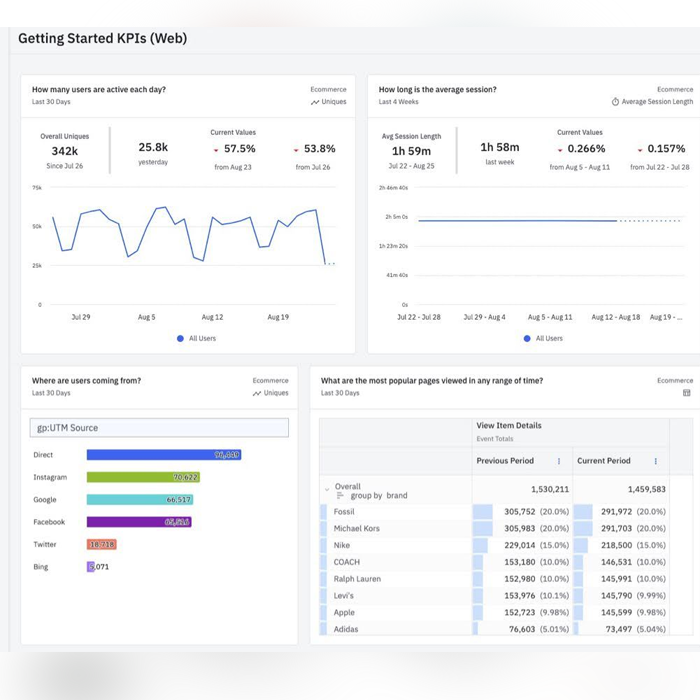Click the table icon in popular pages card
This screenshot has width=700, height=700.
[687, 393]
